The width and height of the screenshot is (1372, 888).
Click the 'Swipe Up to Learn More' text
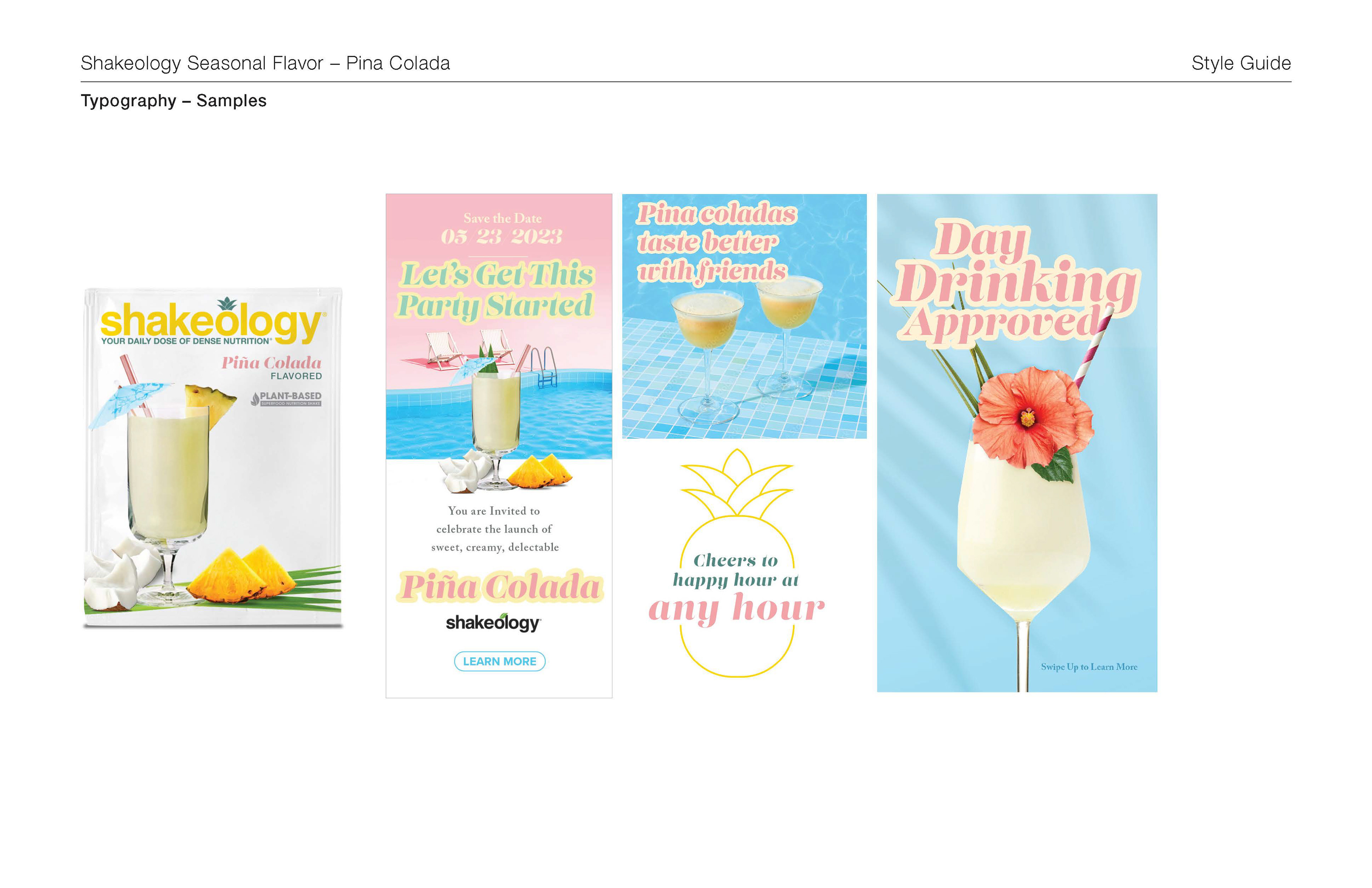[x=1088, y=666]
